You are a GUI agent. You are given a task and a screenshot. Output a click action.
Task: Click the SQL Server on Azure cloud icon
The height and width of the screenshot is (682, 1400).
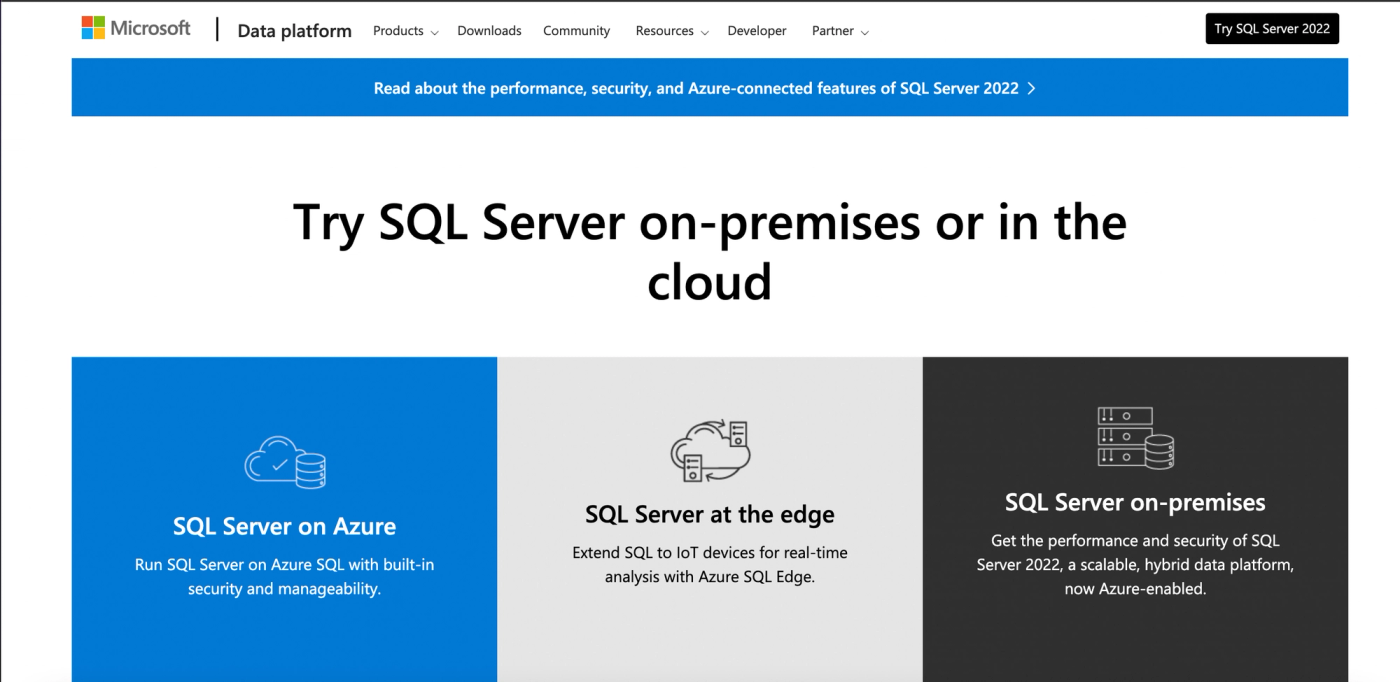285,462
